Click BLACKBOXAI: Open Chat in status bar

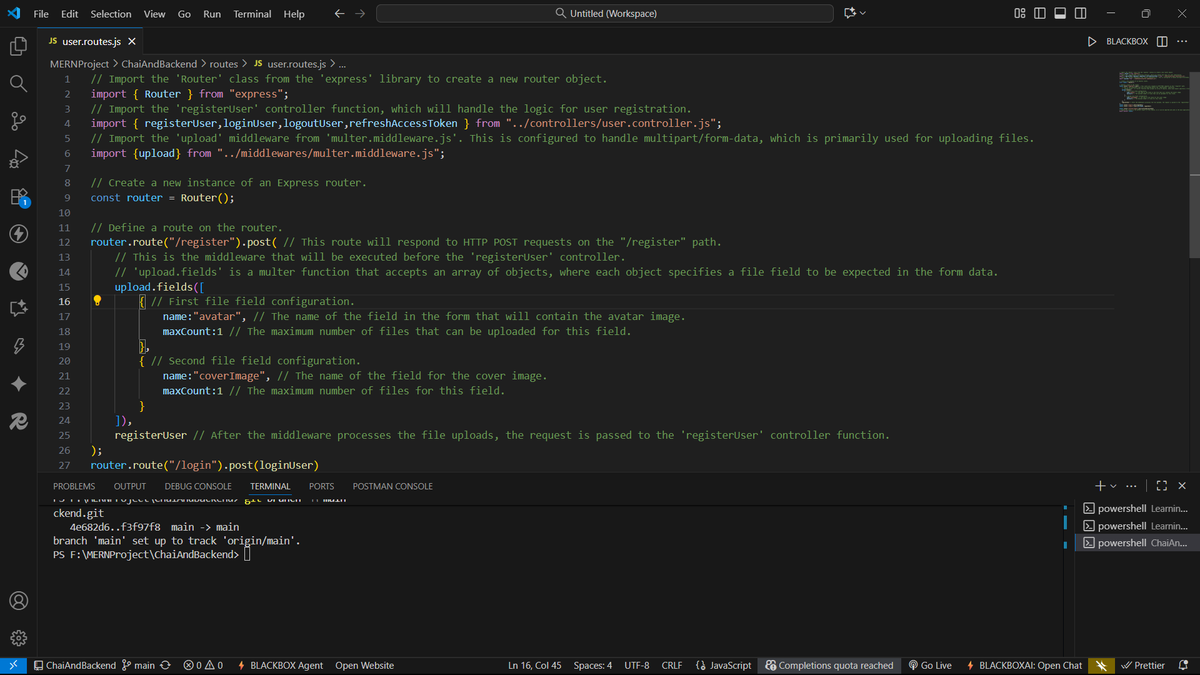click(x=1024, y=665)
